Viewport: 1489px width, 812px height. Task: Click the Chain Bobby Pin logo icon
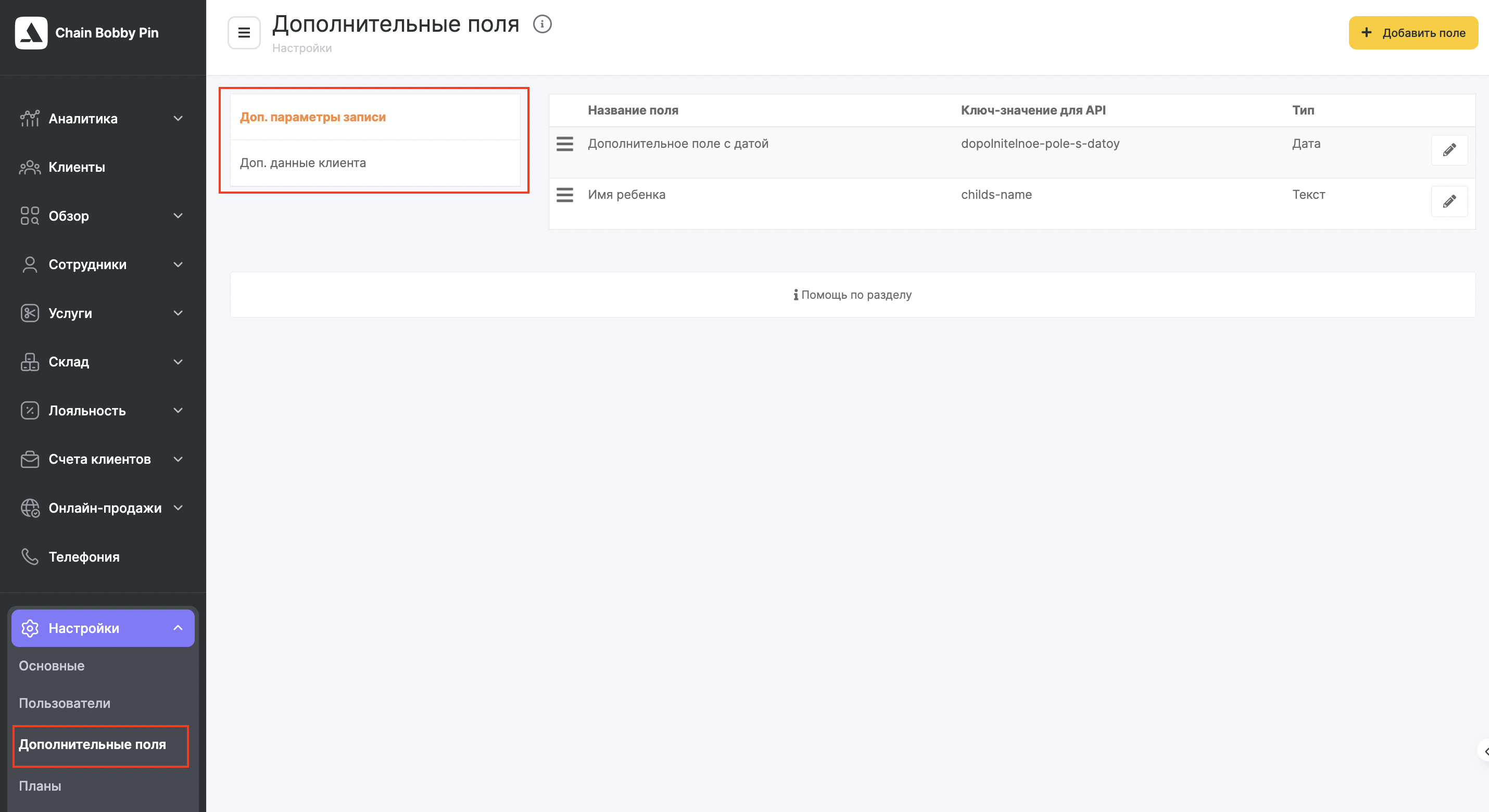(31, 33)
